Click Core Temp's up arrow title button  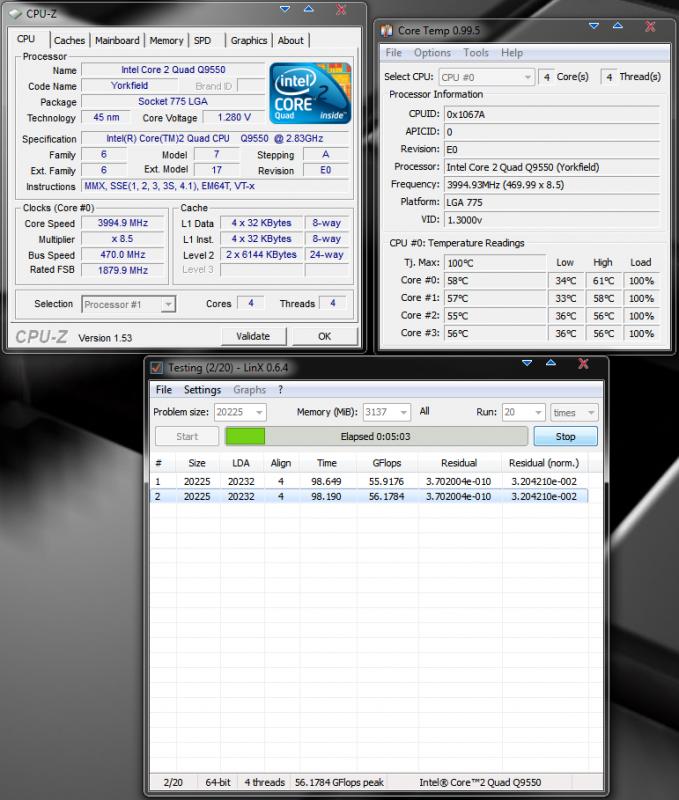pyautogui.click(x=617, y=26)
